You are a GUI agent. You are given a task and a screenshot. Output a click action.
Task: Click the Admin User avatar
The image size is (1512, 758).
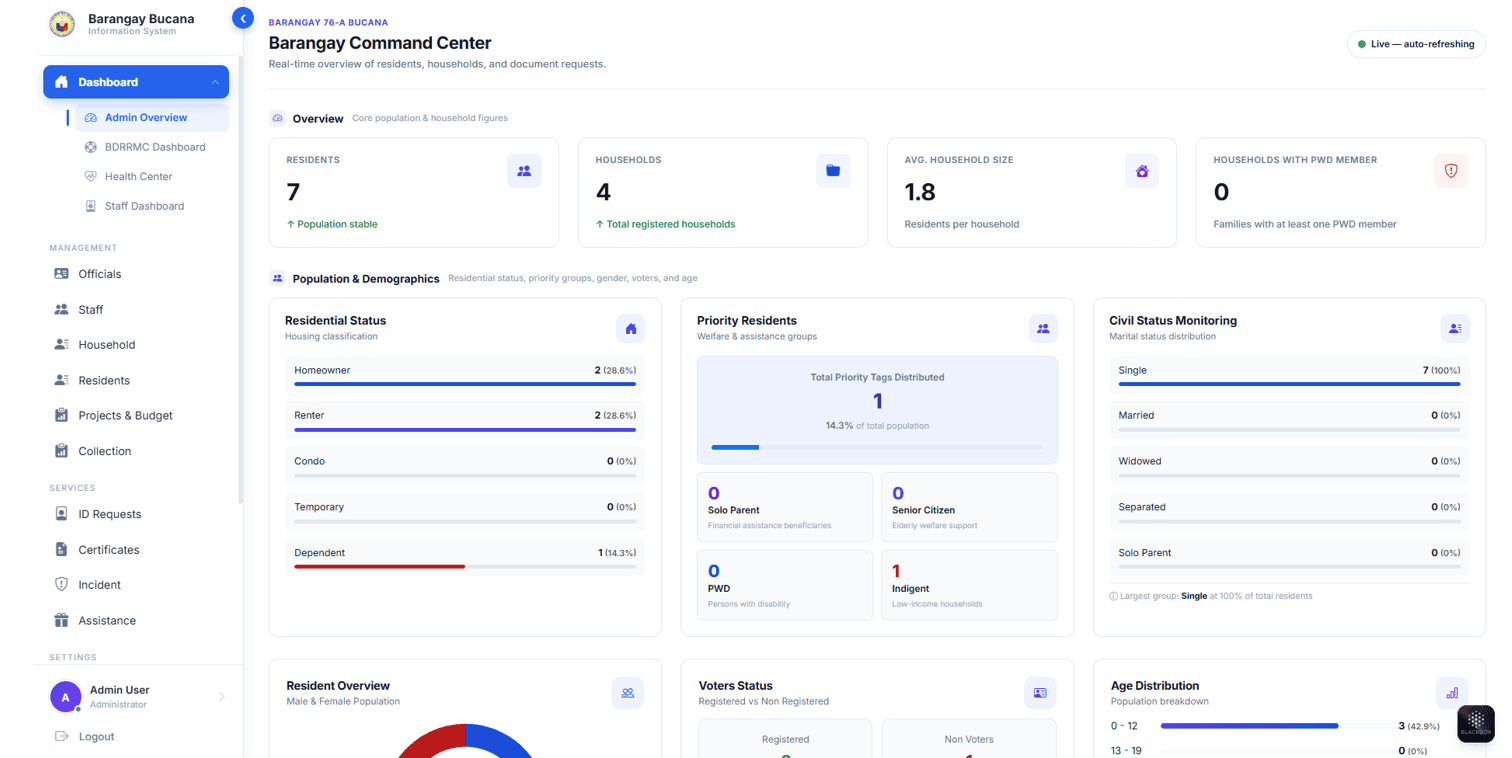[66, 697]
